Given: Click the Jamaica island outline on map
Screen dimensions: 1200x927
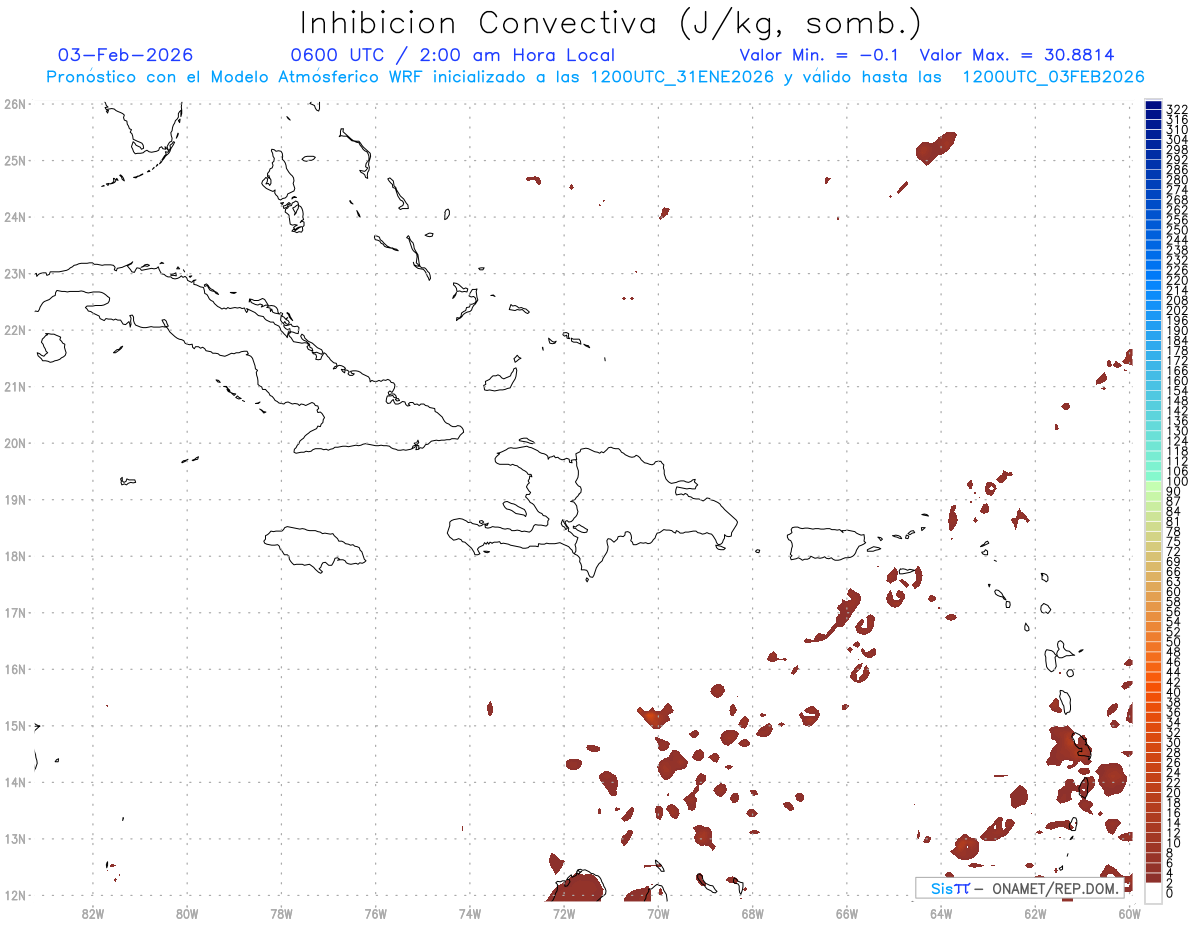Looking at the screenshot, I should [316, 549].
